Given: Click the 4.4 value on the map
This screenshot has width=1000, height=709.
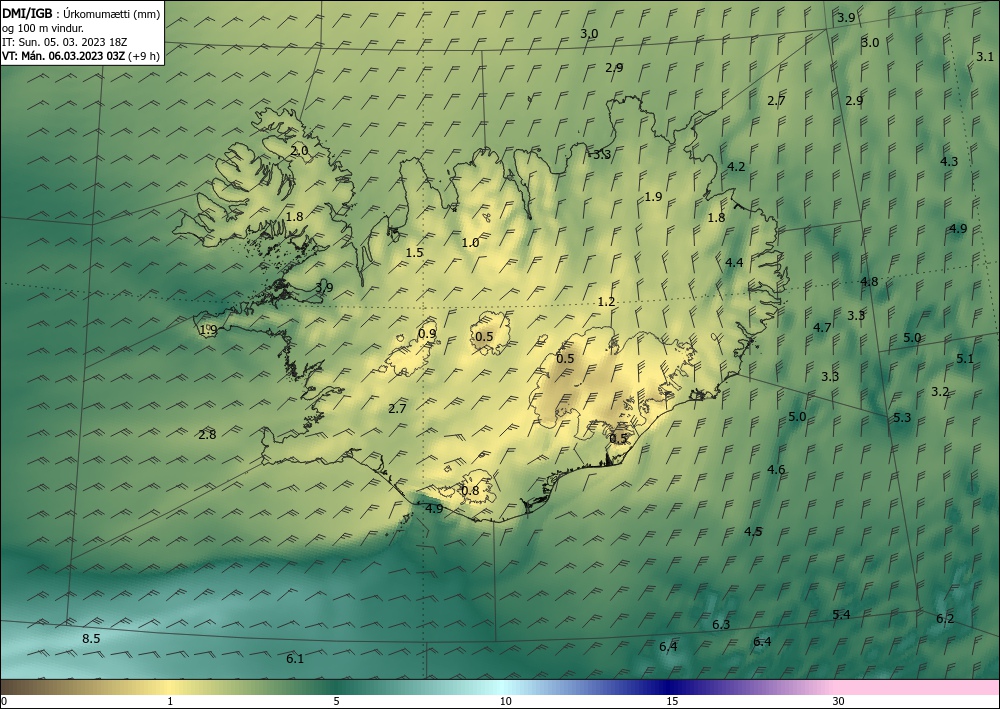Looking at the screenshot, I should tap(734, 262).
